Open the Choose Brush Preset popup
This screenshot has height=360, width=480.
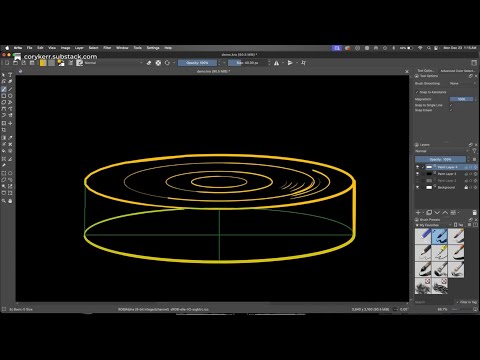(x=79, y=63)
